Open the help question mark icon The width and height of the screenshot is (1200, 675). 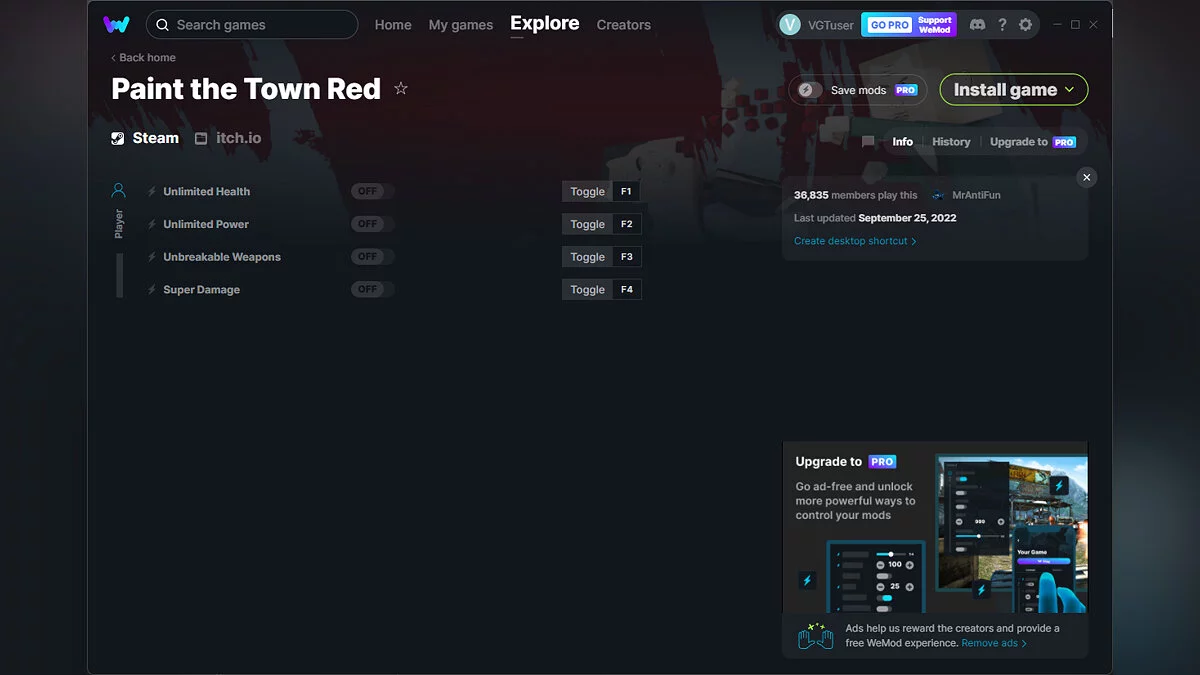[x=1002, y=25]
